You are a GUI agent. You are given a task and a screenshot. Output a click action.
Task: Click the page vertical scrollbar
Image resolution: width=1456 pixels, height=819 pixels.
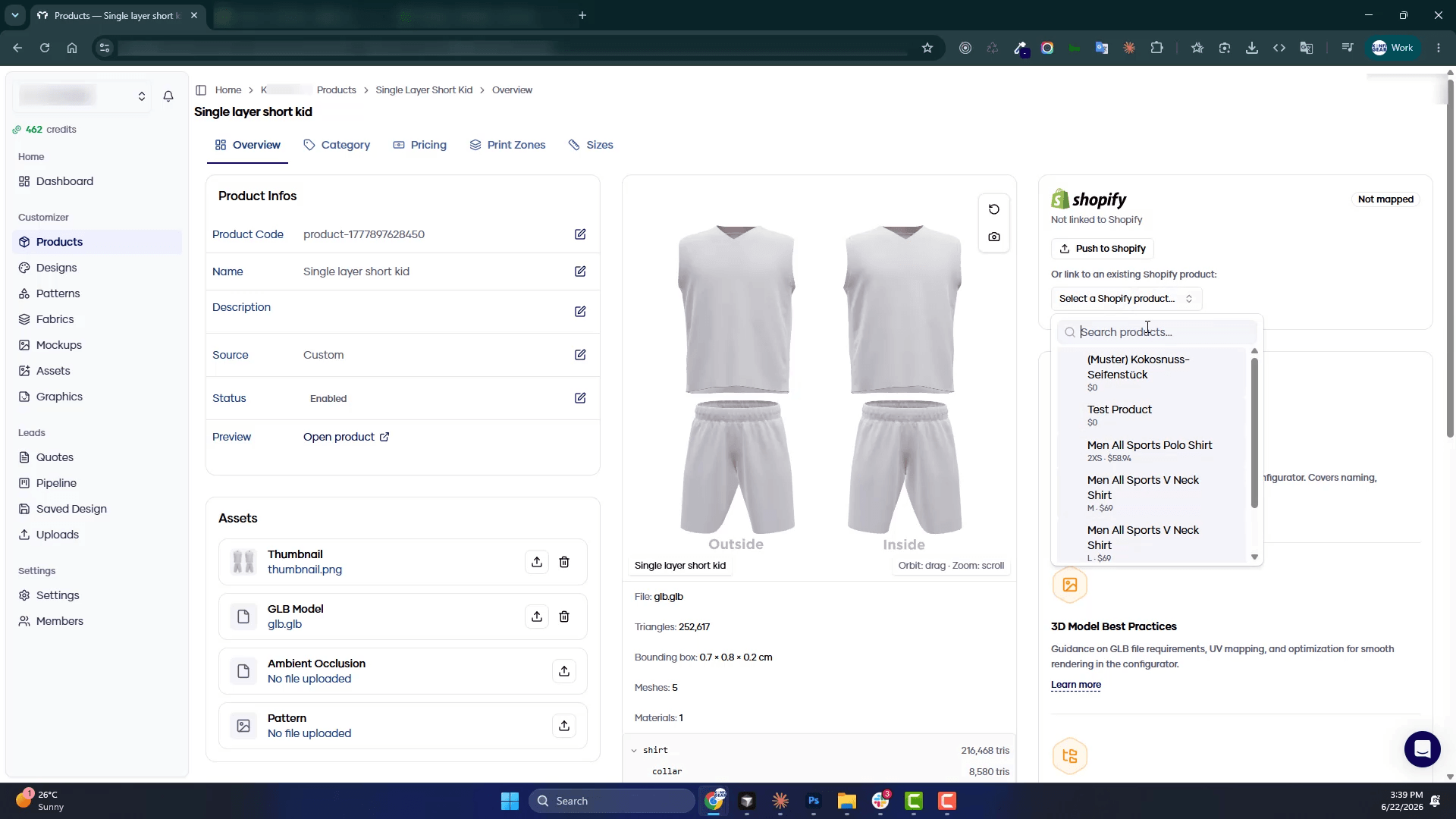(x=1450, y=258)
